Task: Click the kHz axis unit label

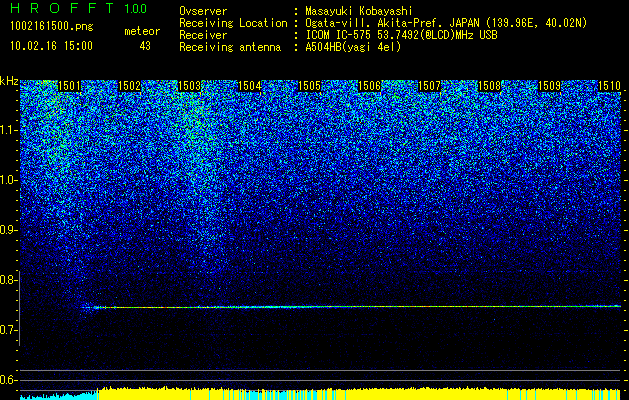Action: point(9,81)
